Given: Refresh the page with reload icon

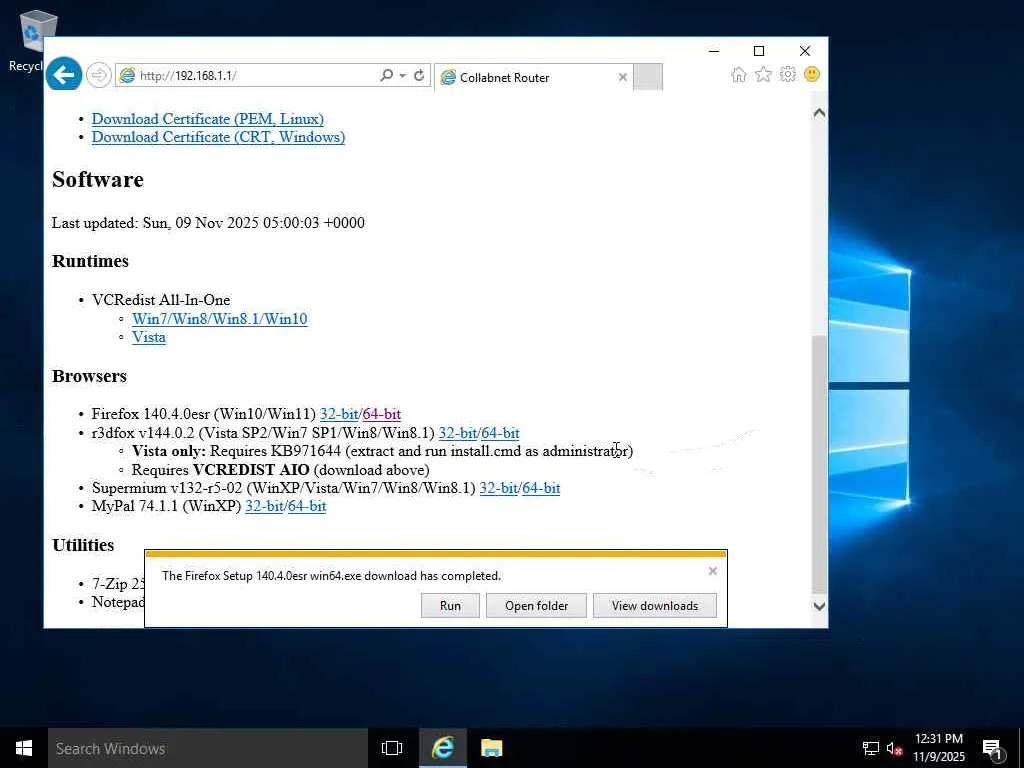Looking at the screenshot, I should coord(419,75).
